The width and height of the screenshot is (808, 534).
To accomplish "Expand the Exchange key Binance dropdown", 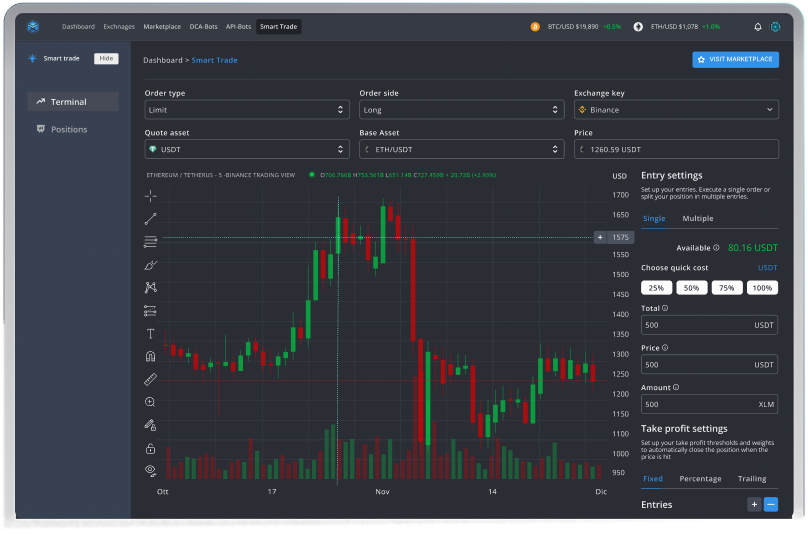I will point(676,110).
